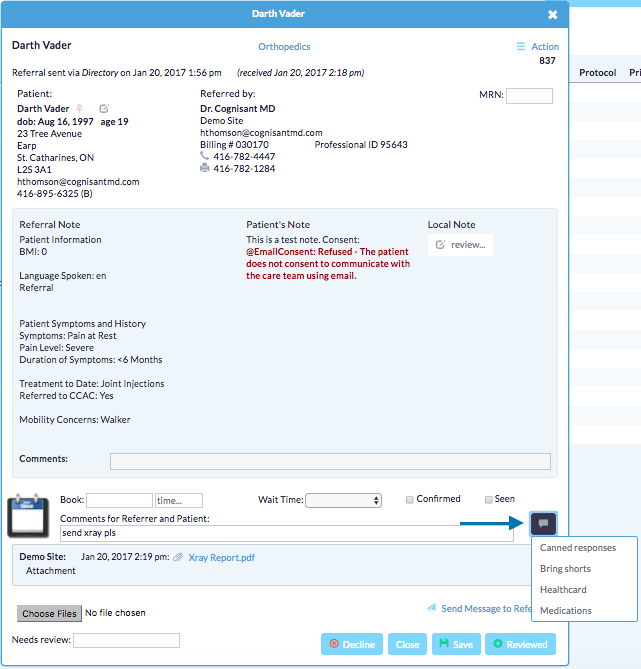641x669 pixels.
Task: Click the local note review edit icon
Action: coord(441,244)
